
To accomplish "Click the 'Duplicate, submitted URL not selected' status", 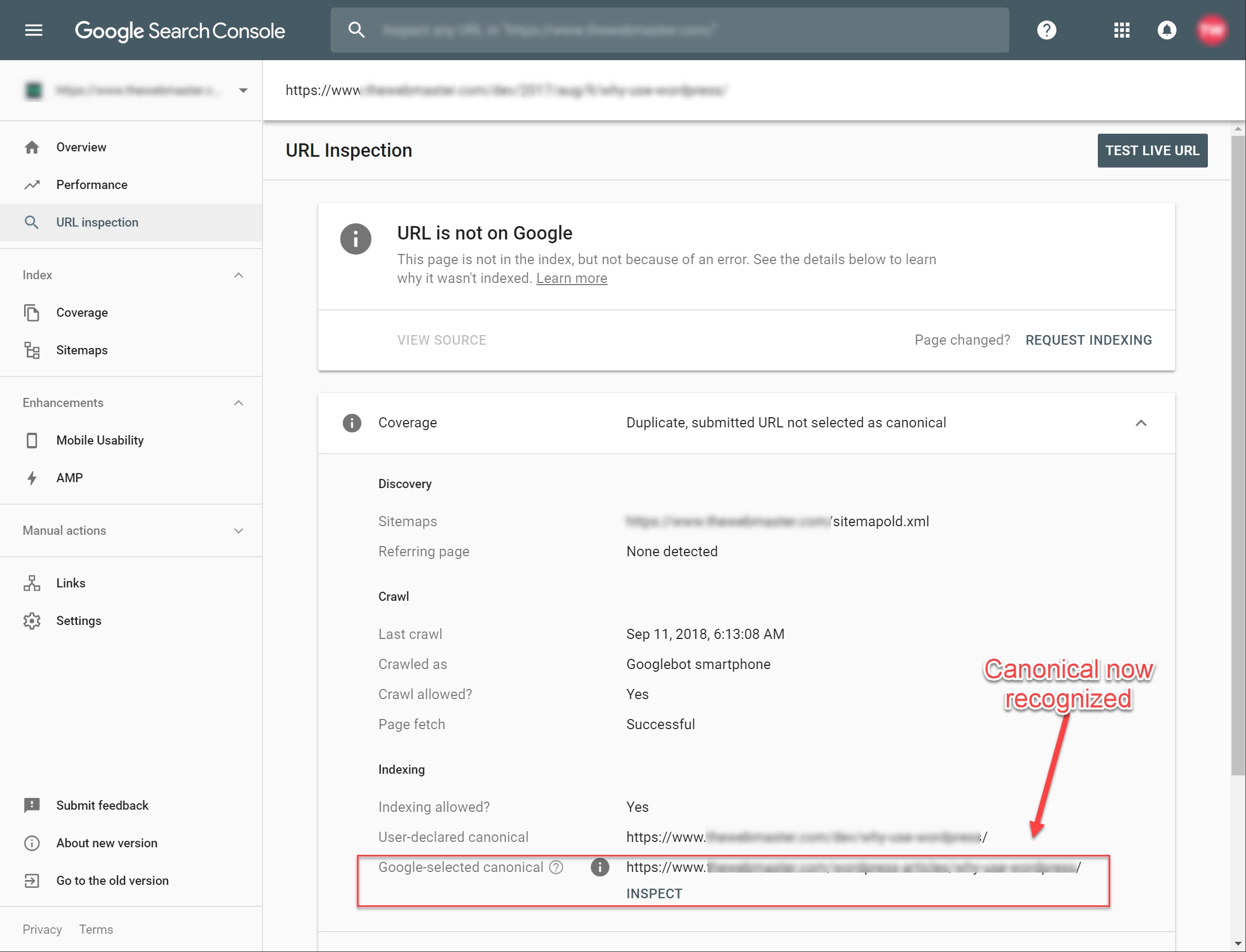I will tap(786, 423).
